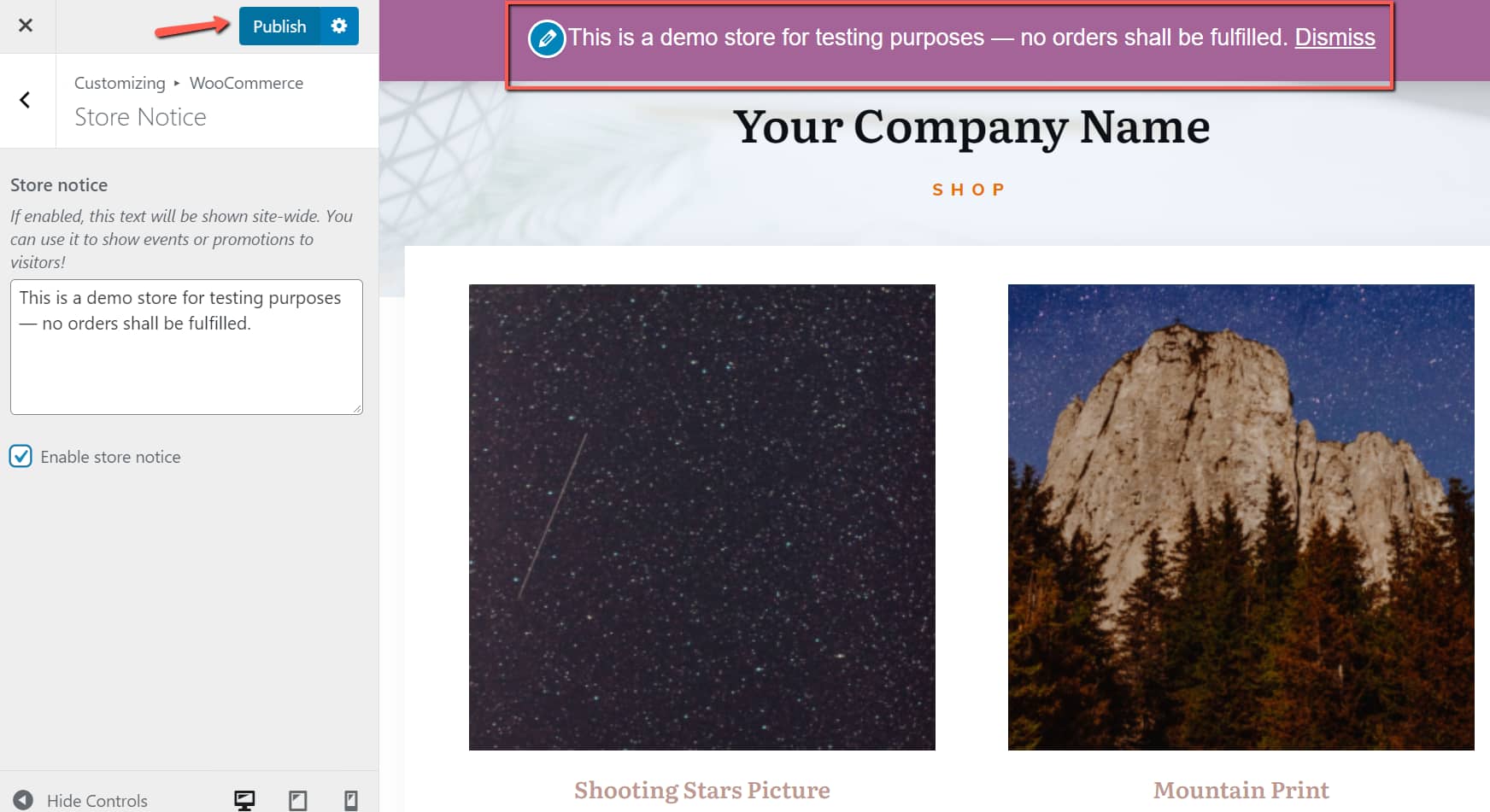Open the SHOP menu item
Viewport: 1490px width, 812px height.
coord(969,190)
